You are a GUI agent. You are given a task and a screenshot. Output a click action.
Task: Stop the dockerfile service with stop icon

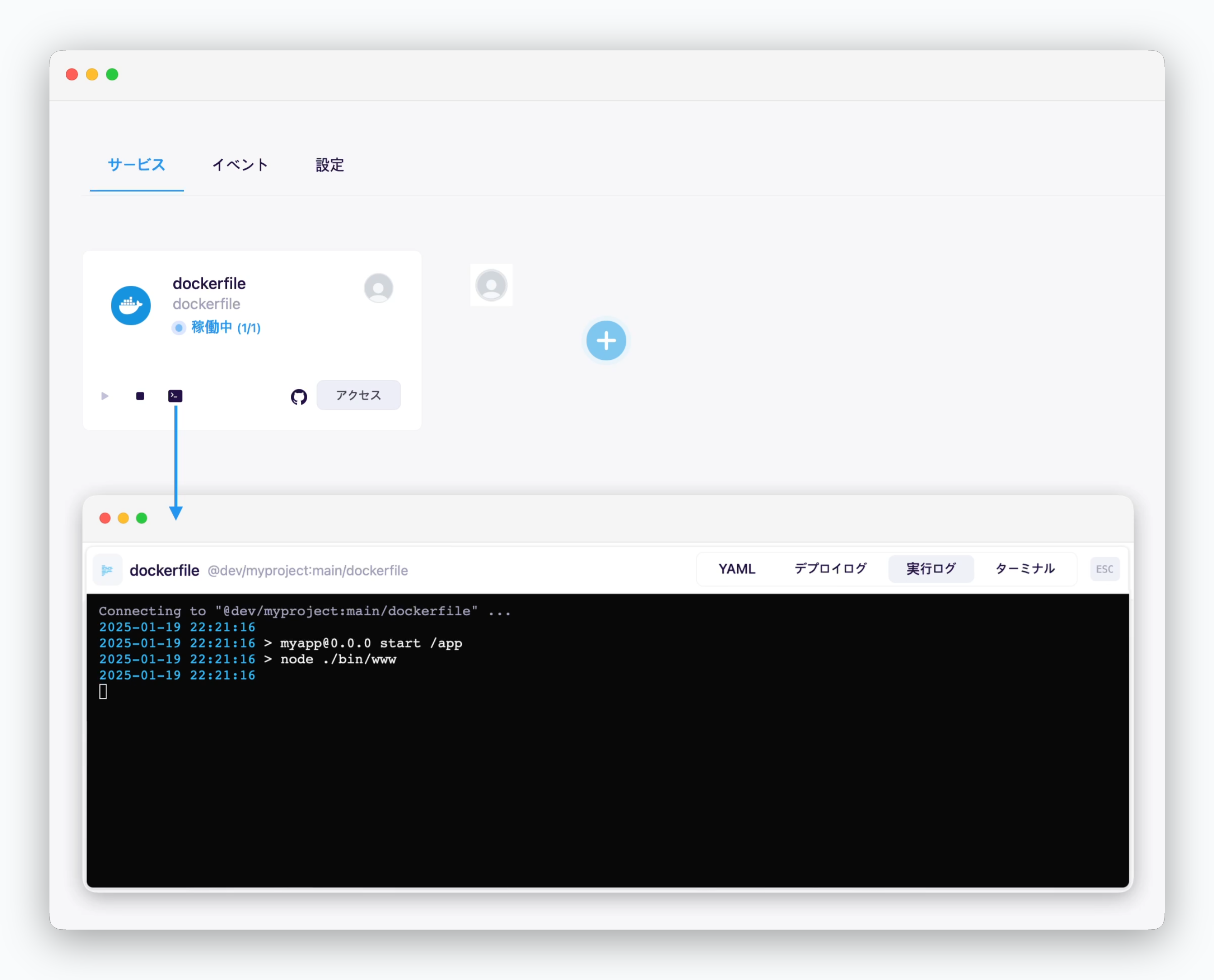pyautogui.click(x=141, y=396)
